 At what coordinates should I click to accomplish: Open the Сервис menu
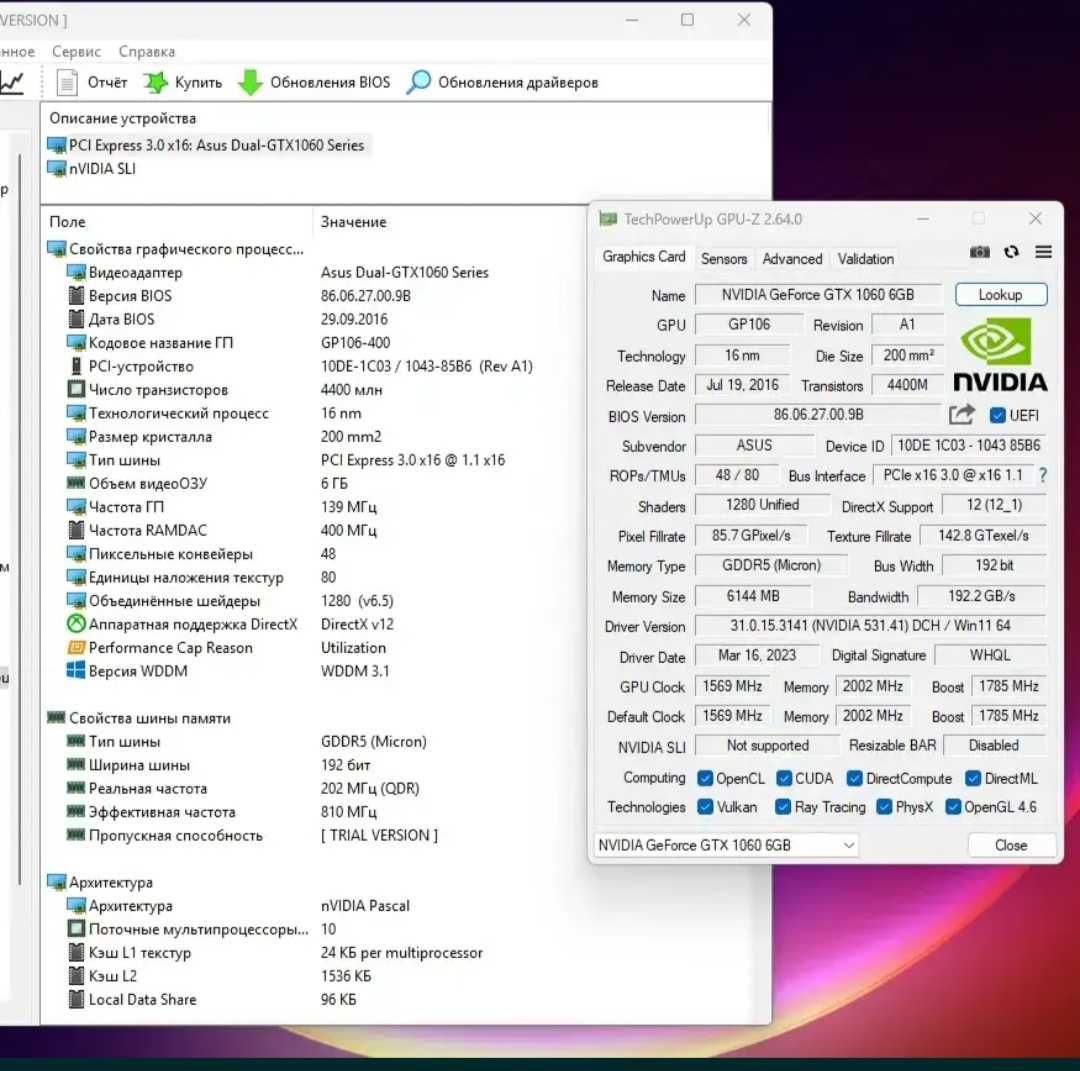76,52
